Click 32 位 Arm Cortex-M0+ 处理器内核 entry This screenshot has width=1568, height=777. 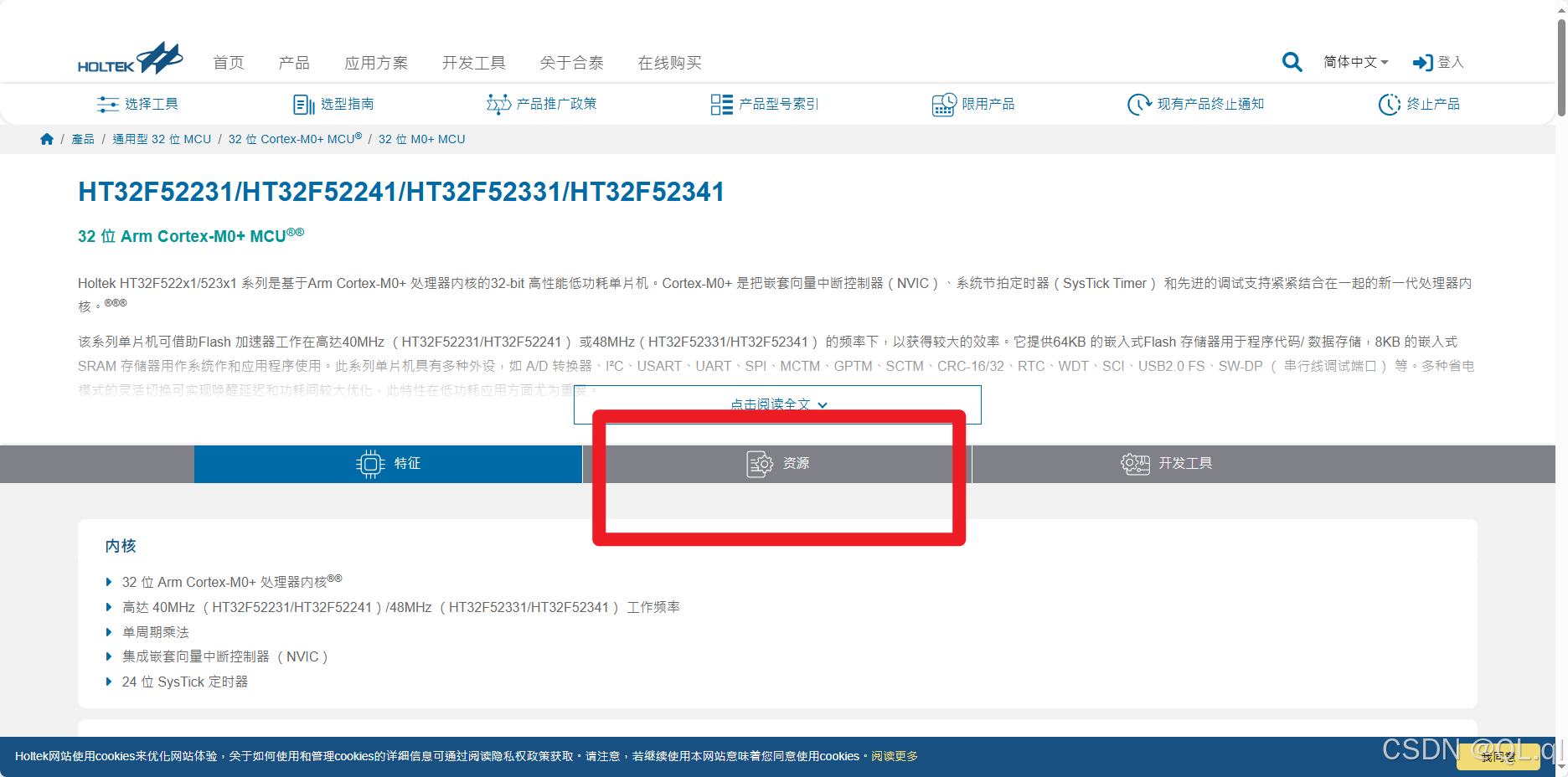click(232, 581)
